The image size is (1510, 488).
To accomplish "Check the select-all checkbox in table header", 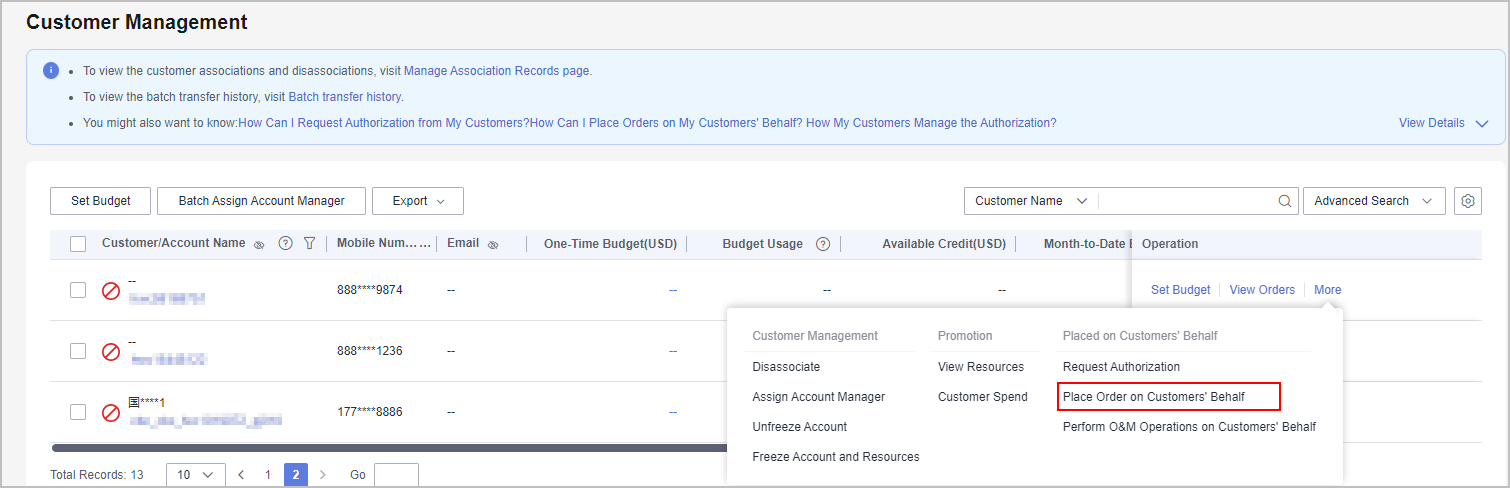I will click(78, 243).
